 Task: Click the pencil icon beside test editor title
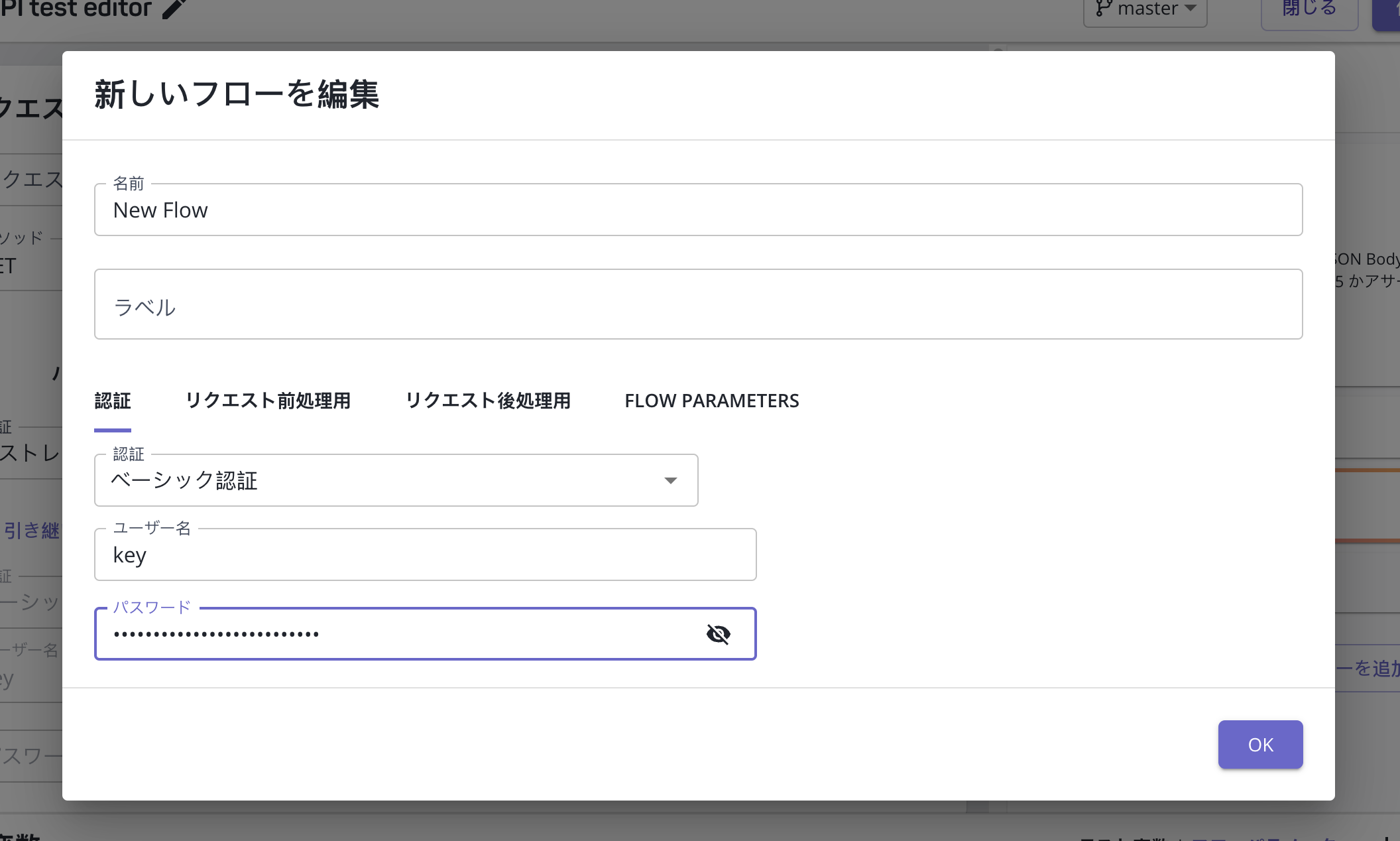click(174, 9)
